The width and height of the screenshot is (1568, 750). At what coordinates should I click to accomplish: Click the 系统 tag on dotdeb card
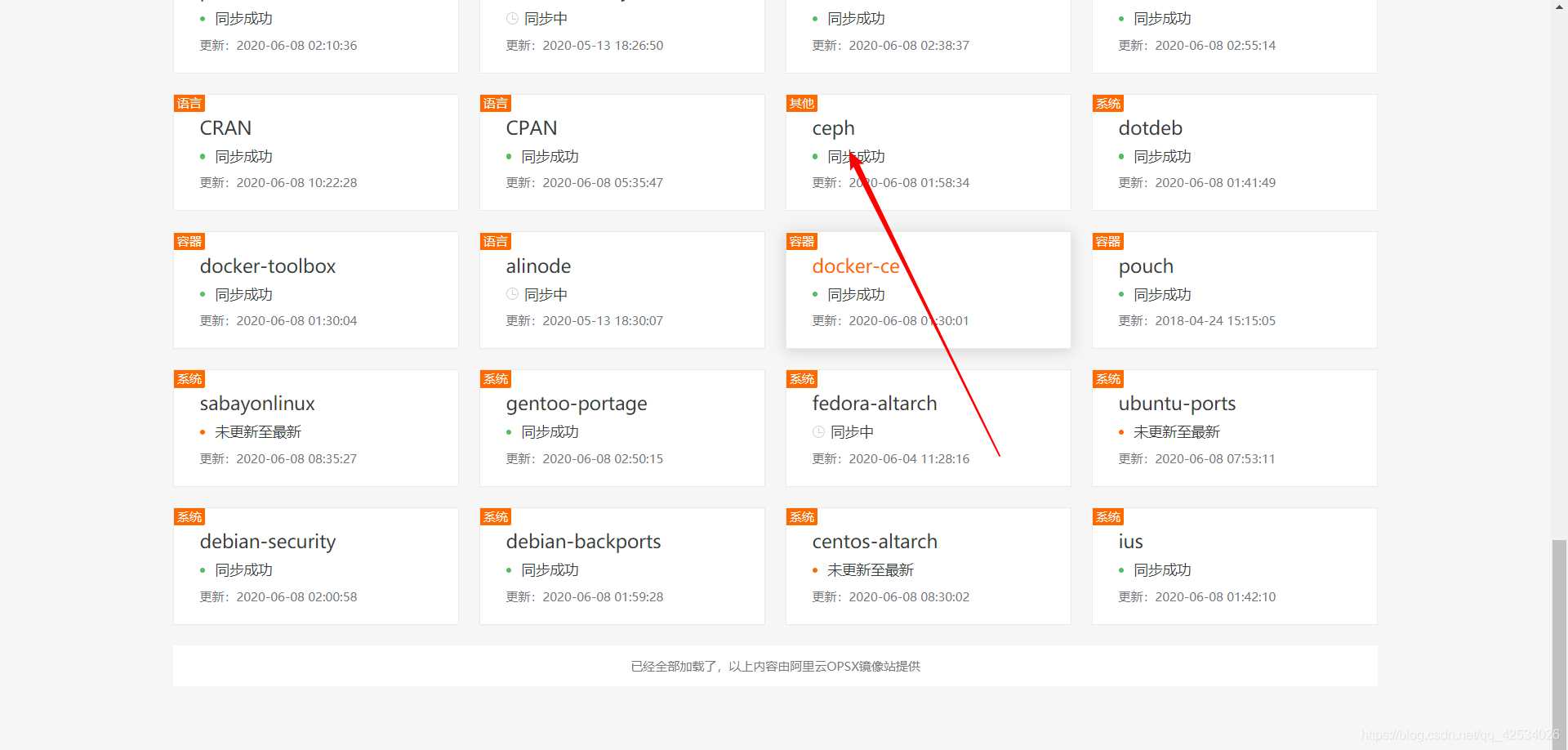click(x=1108, y=104)
